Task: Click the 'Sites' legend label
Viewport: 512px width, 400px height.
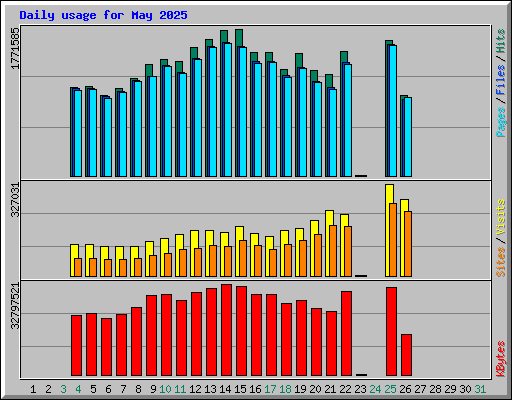Action: click(x=501, y=262)
